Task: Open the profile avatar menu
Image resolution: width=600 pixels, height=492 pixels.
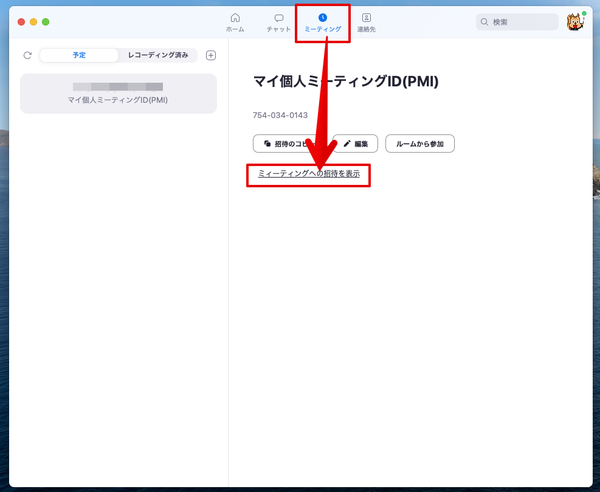Action: point(576,22)
